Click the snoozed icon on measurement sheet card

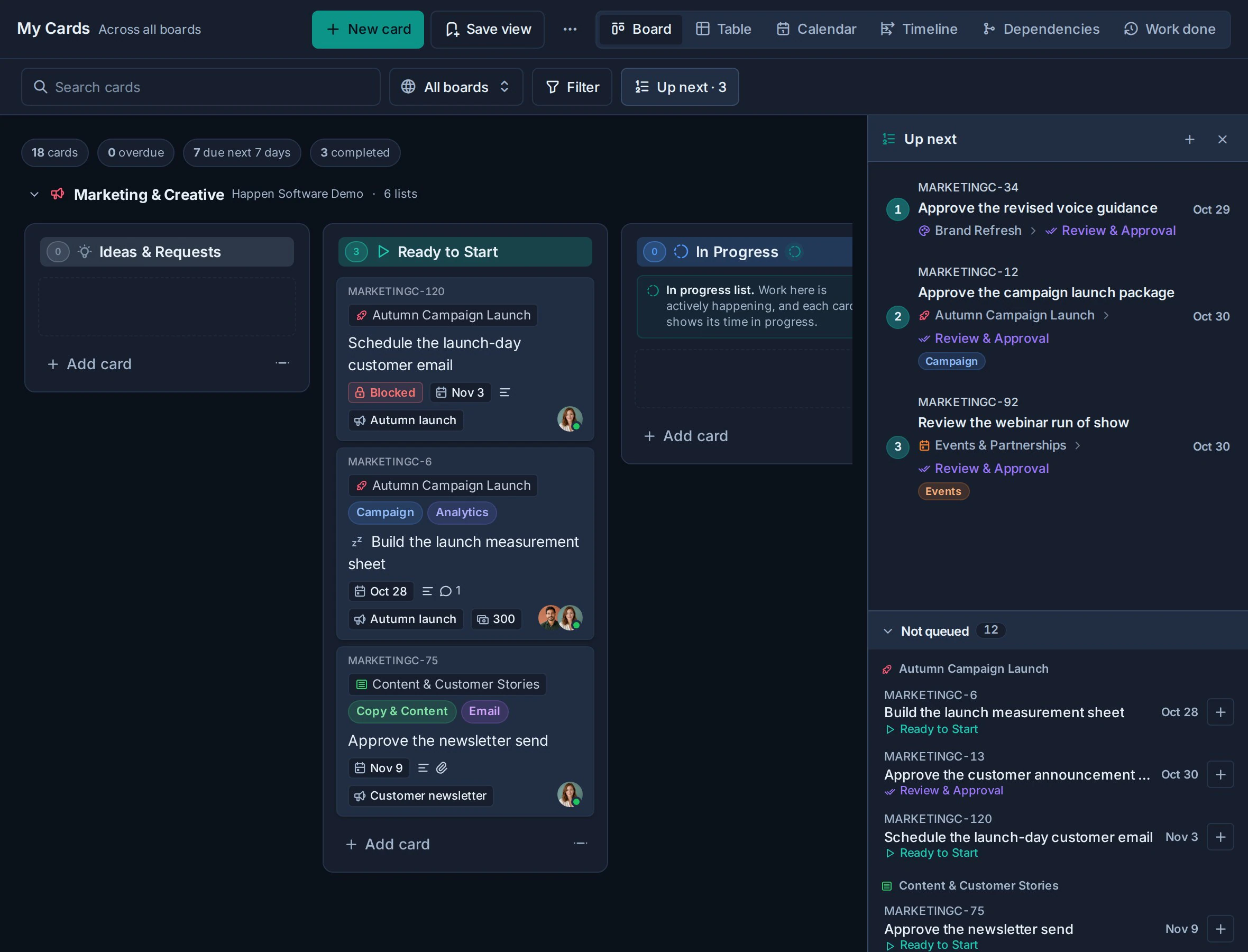coord(356,542)
